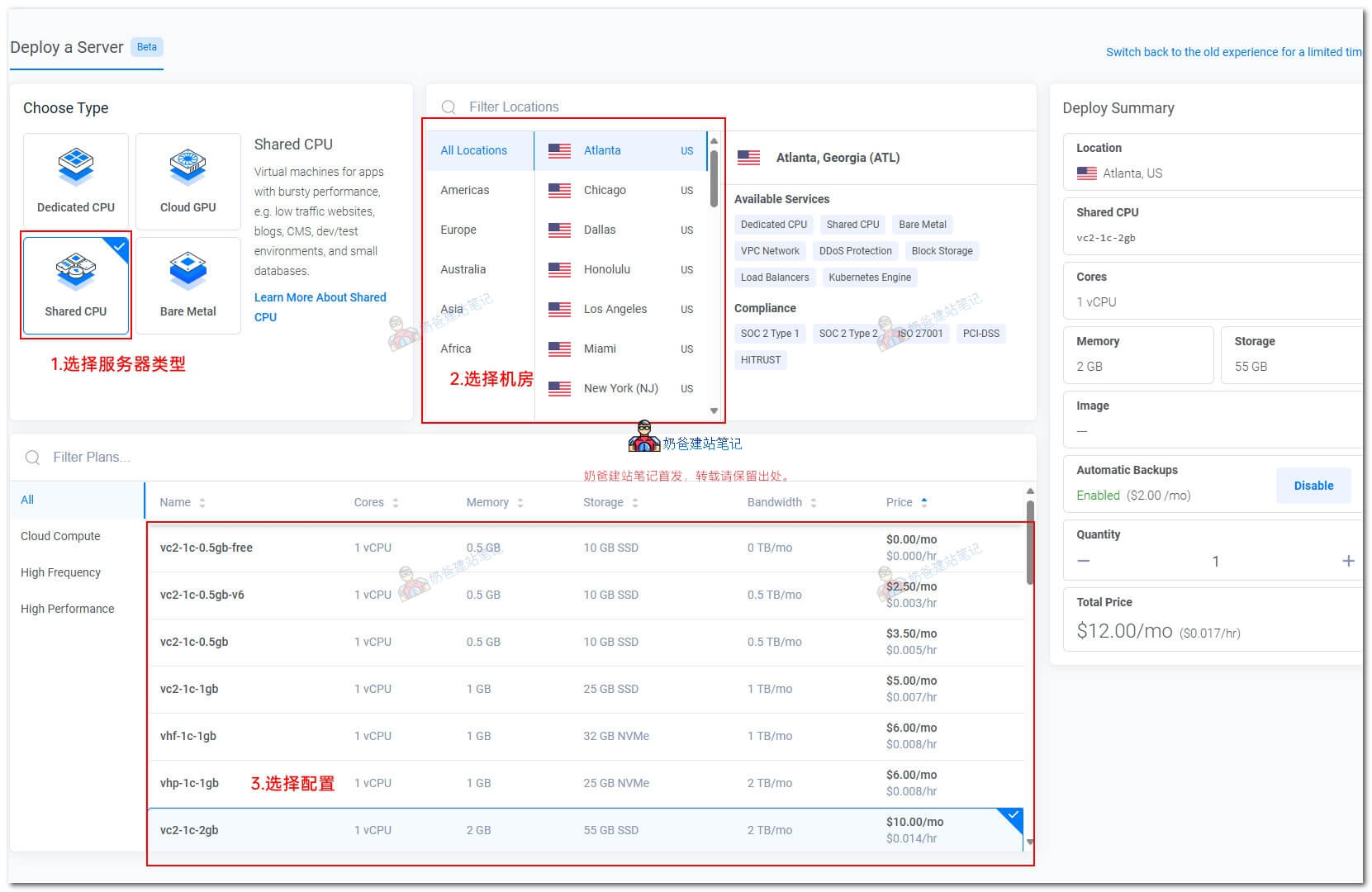Click the plans list vertical scrollbar
Image resolution: width=1372 pixels, height=892 pixels.
[1029, 545]
